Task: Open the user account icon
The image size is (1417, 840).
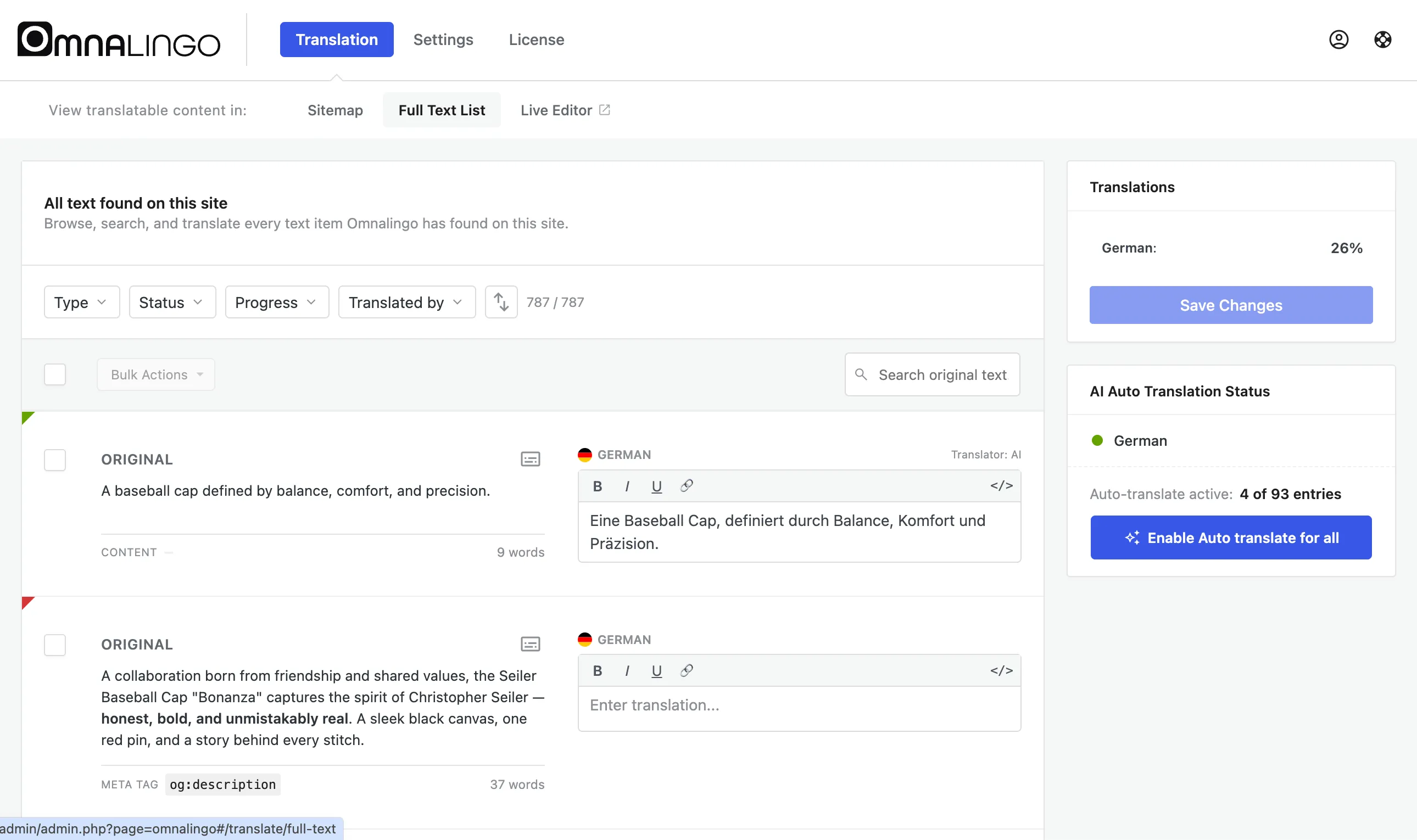Action: click(x=1338, y=40)
